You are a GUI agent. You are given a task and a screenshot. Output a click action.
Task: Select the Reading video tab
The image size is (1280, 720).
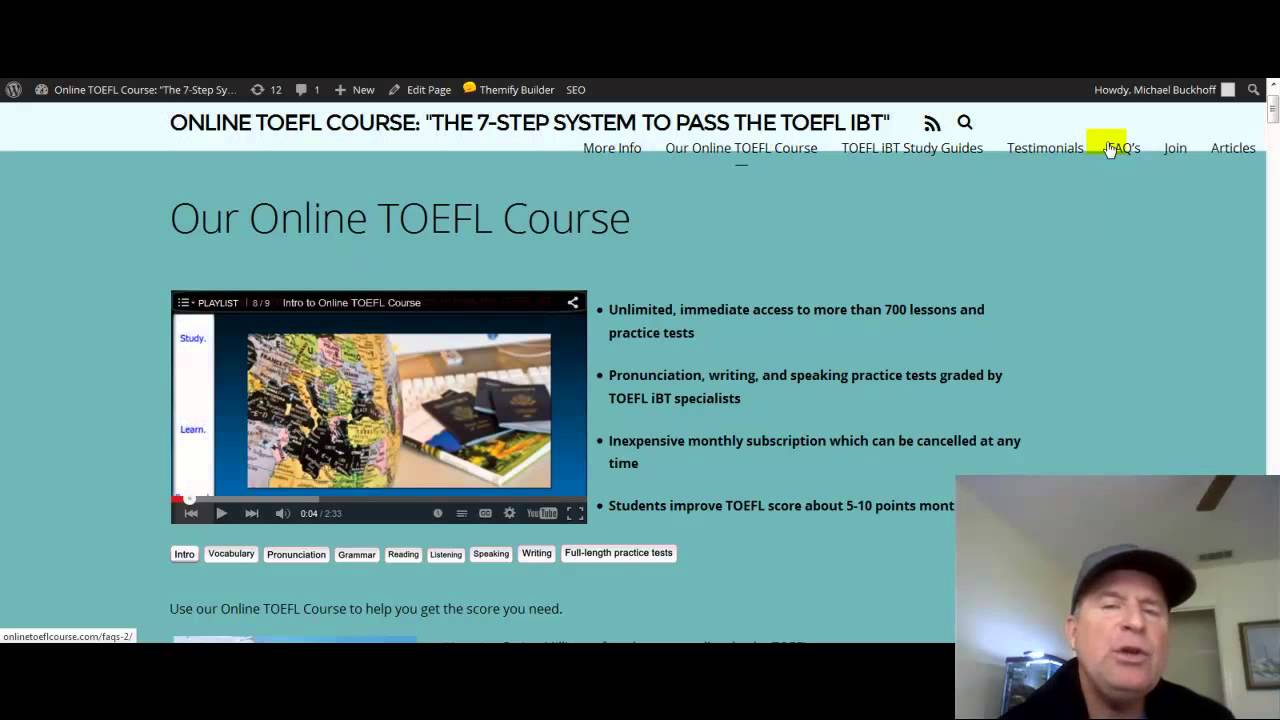tap(403, 554)
